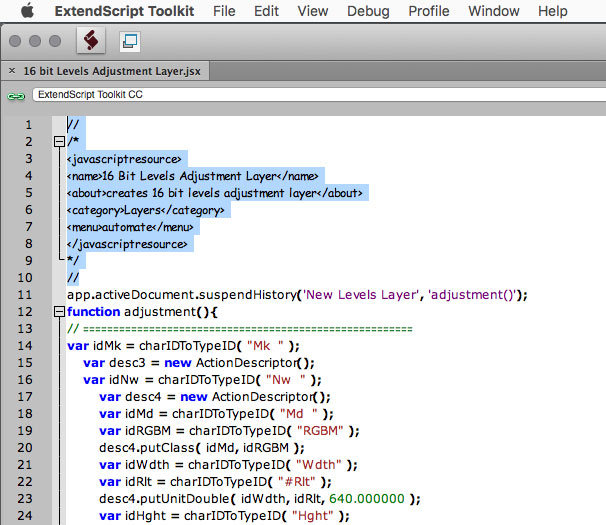Click line number 11 in the gutter

click(x=25, y=295)
